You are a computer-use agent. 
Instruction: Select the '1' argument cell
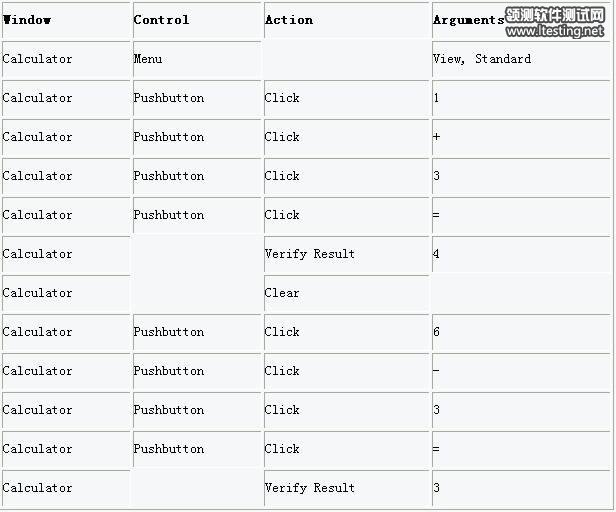[437, 98]
